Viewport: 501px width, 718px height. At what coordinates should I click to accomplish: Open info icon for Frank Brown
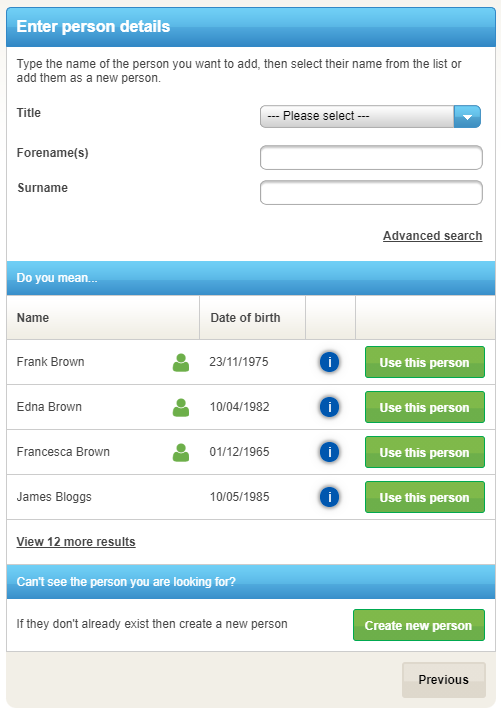pyautogui.click(x=329, y=362)
